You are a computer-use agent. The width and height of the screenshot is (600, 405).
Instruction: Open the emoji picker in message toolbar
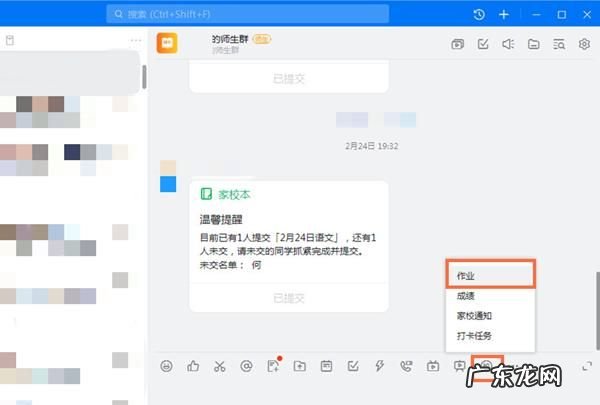[166, 366]
